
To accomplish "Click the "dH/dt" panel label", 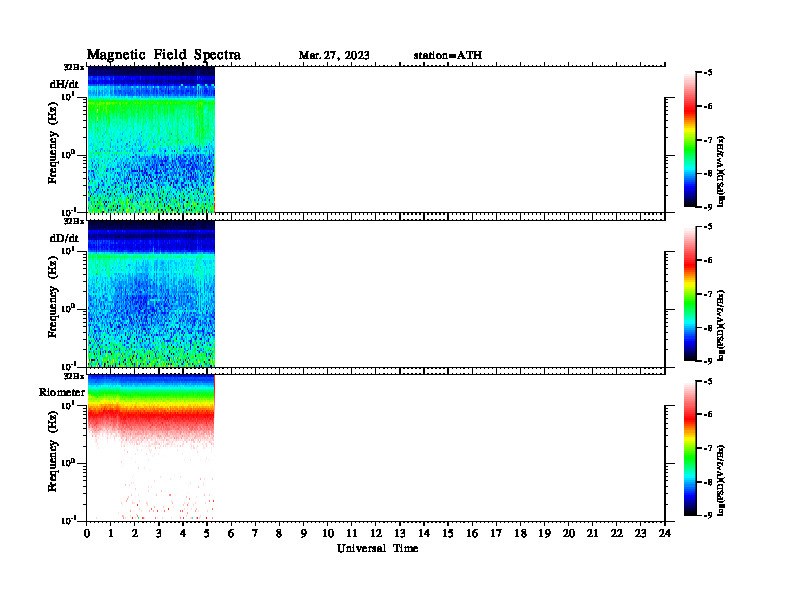I will (64, 84).
